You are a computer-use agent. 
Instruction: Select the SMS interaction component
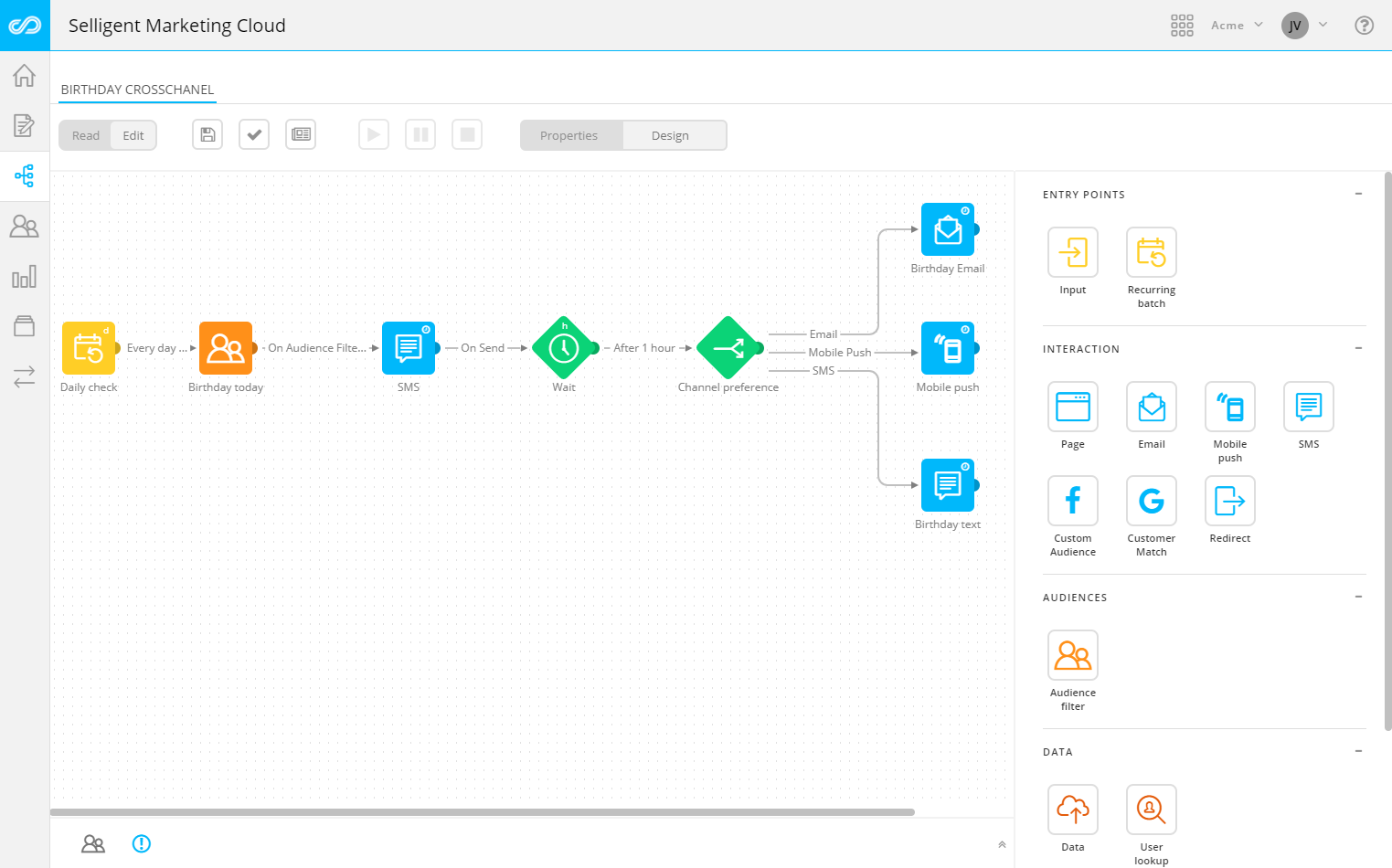1308,407
